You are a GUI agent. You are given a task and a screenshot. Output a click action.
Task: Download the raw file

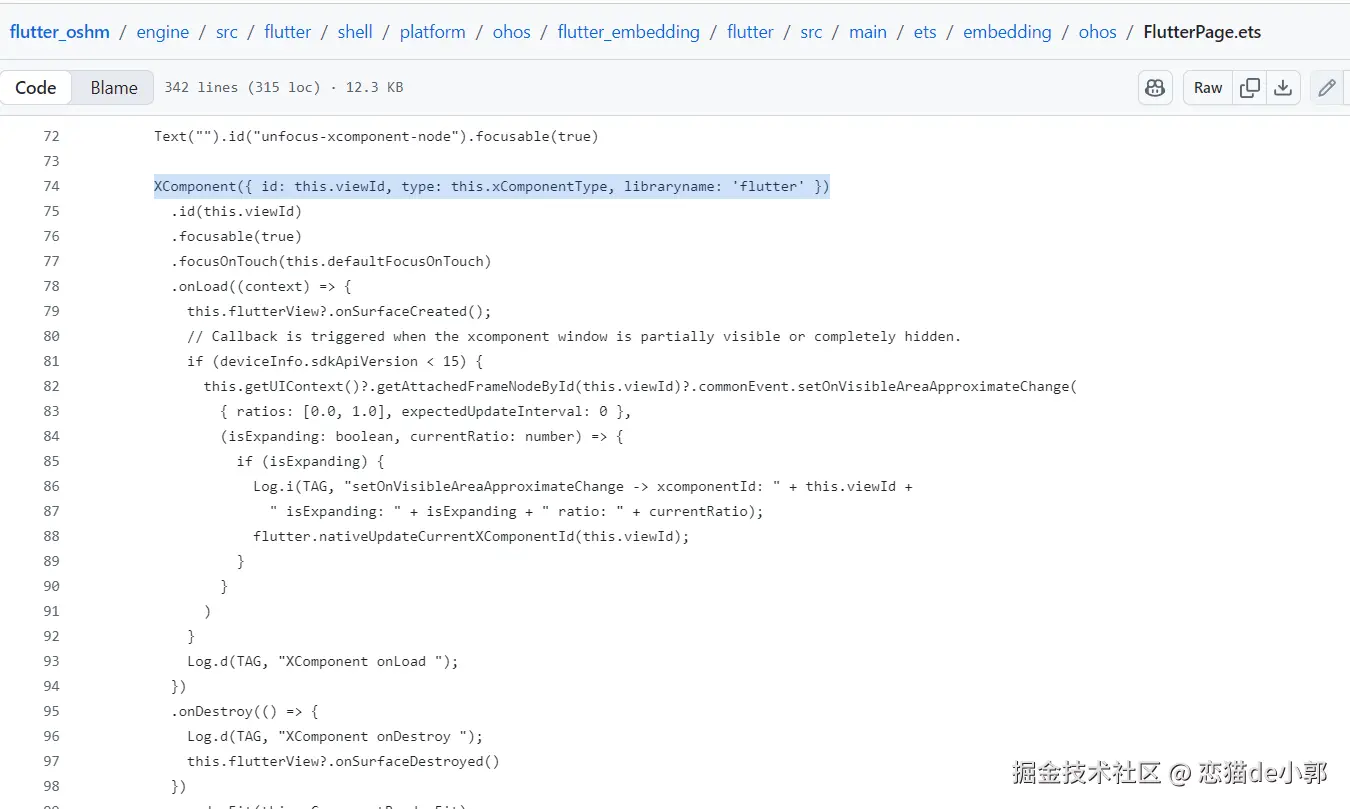[x=1282, y=88]
